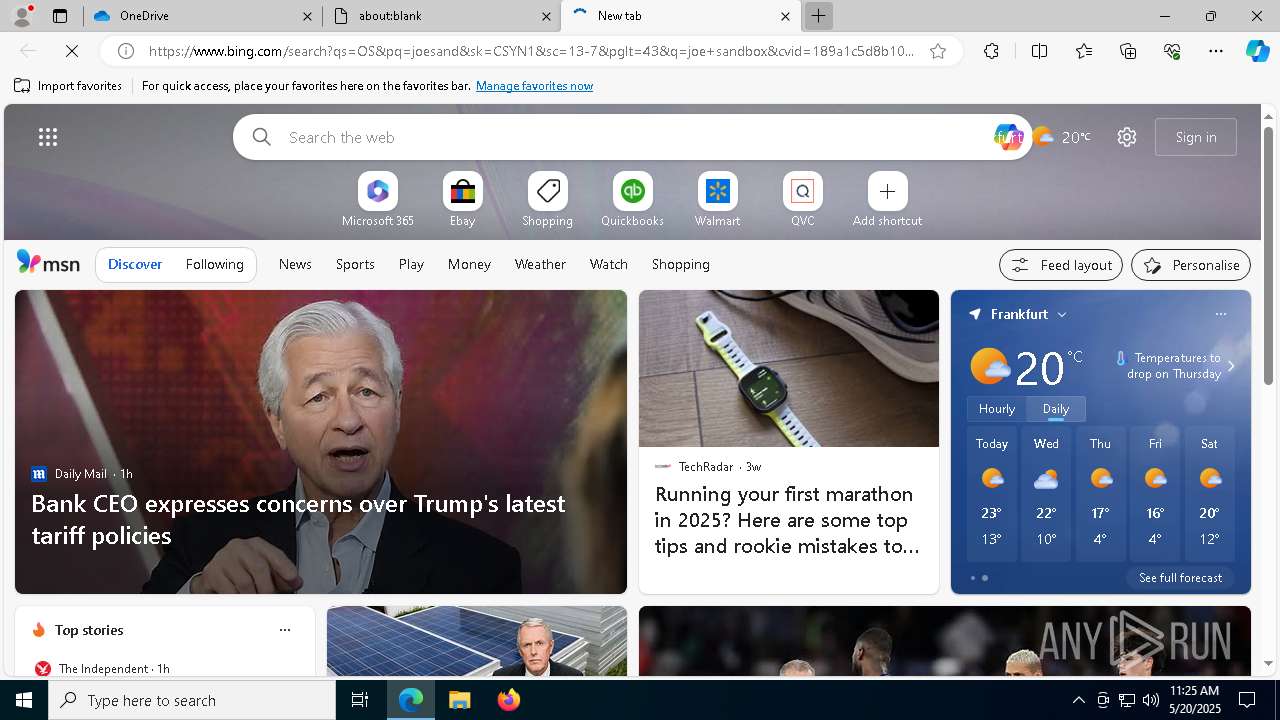Viewport: 1280px width, 720px height.
Task: Launch Firefox from the taskbar
Action: [508, 700]
